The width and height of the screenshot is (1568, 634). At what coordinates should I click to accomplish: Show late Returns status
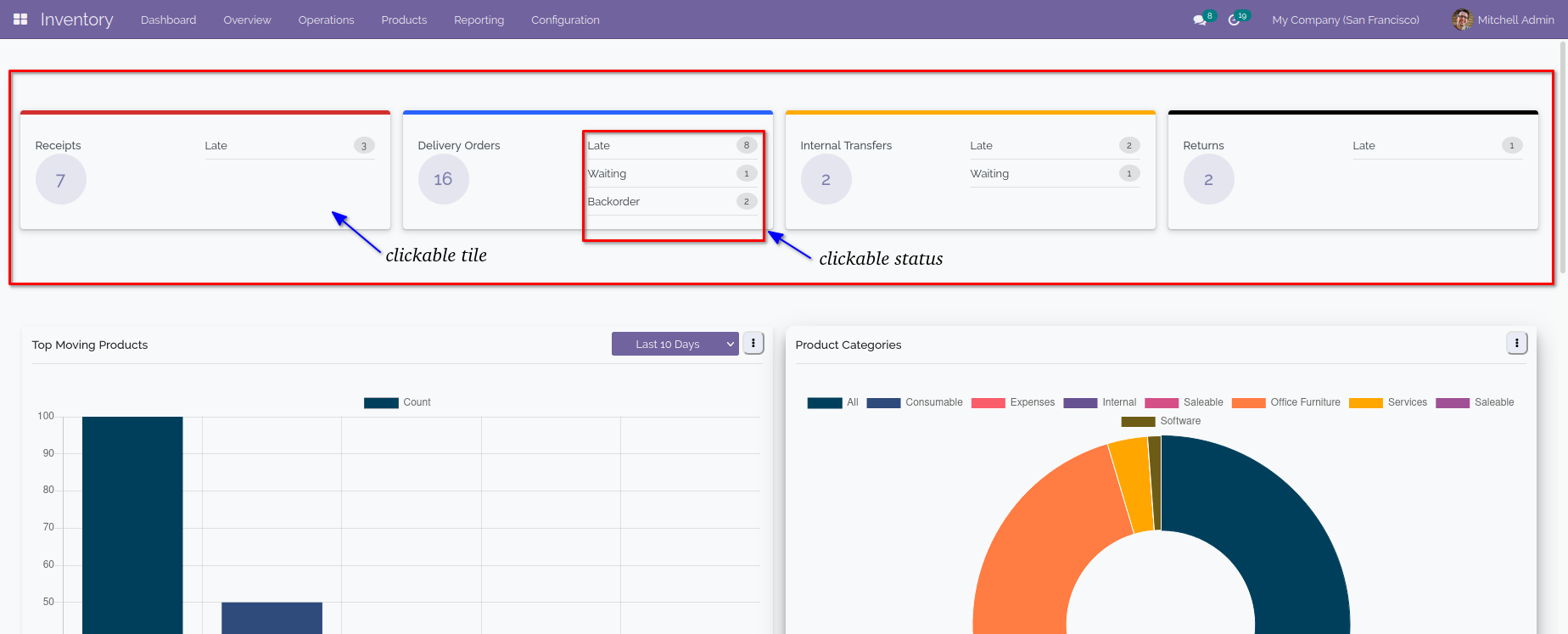tap(1437, 145)
